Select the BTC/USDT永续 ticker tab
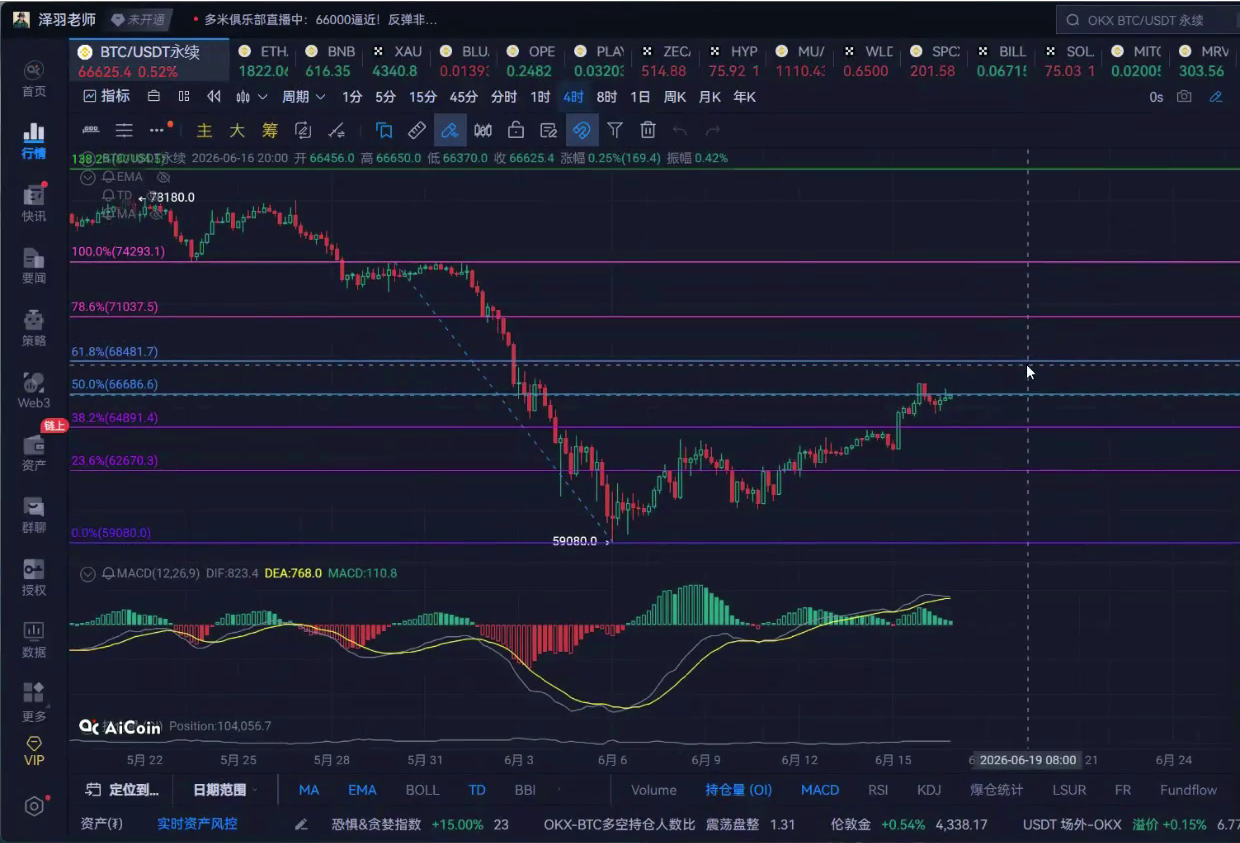Image resolution: width=1240 pixels, height=843 pixels. click(150, 61)
